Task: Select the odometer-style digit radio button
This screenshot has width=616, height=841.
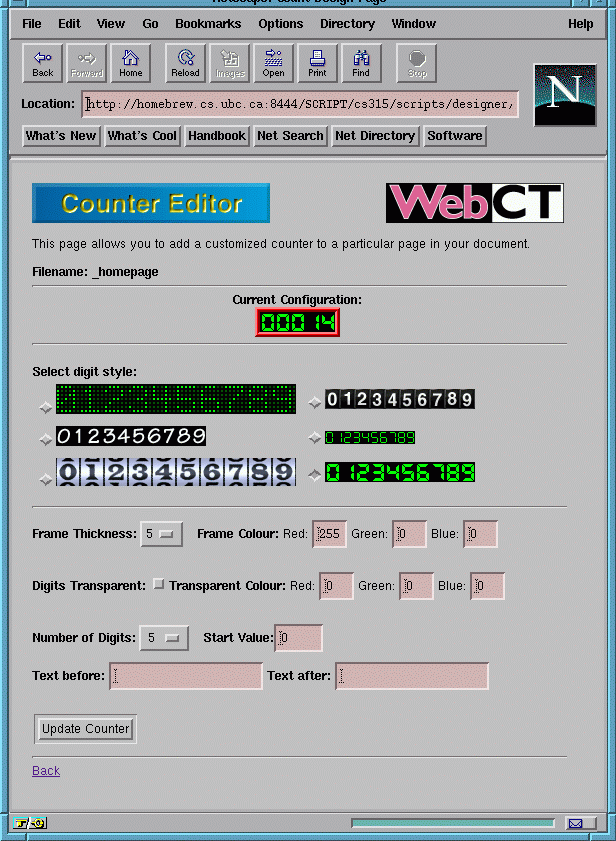Action: click(45, 479)
